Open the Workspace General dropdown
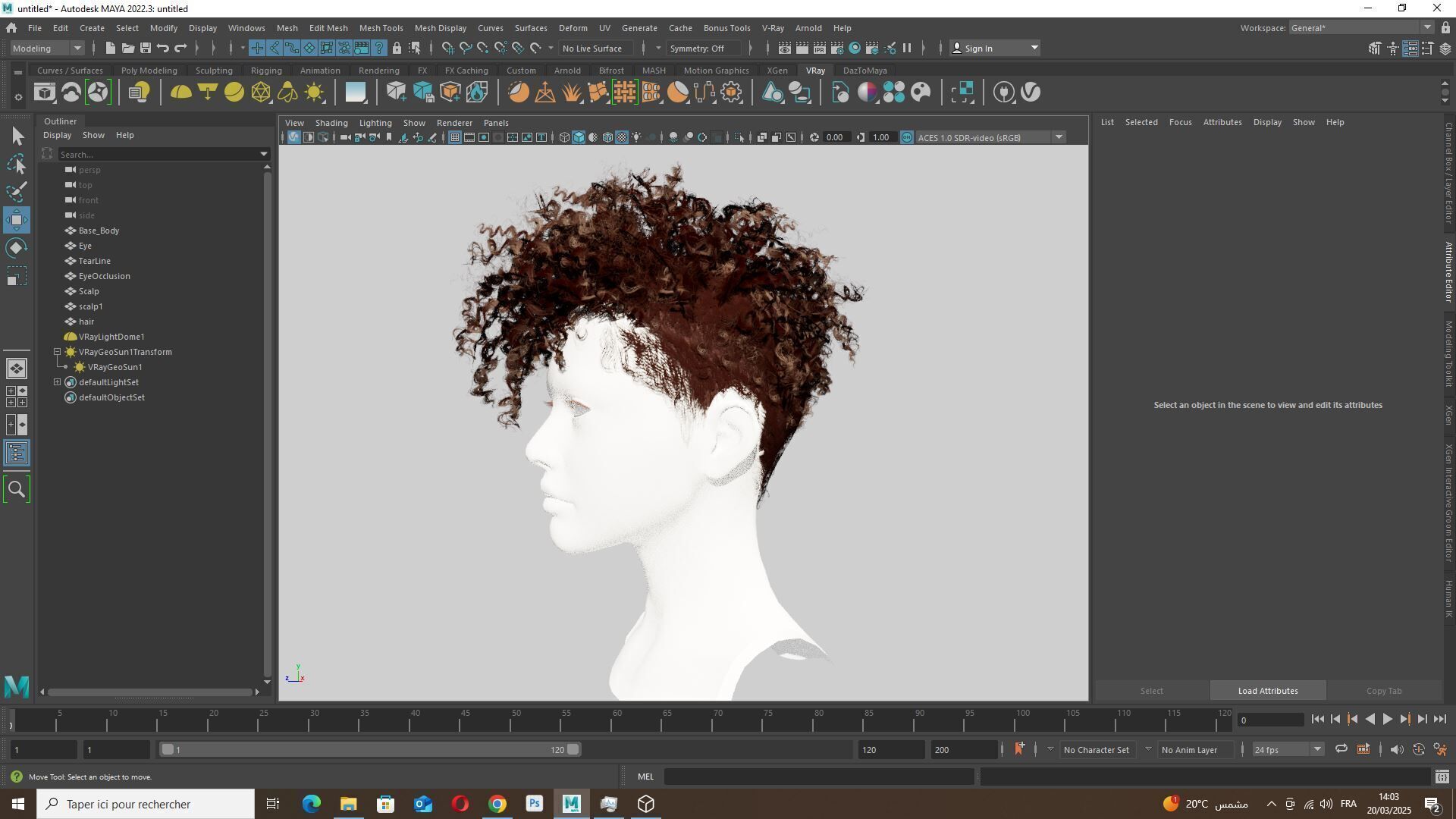The height and width of the screenshot is (819, 1456). (1360, 28)
